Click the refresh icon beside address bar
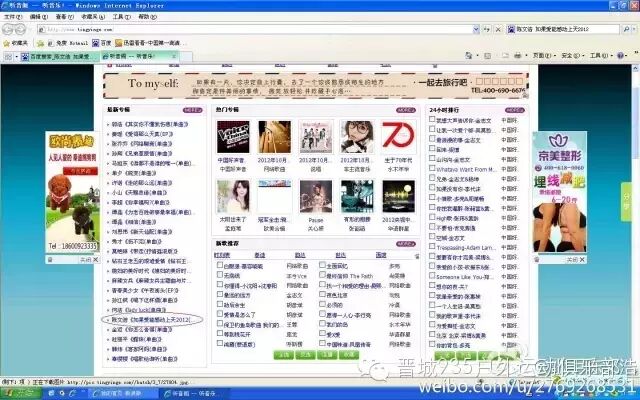Screen dimensions: 640x400 pos(487,29)
